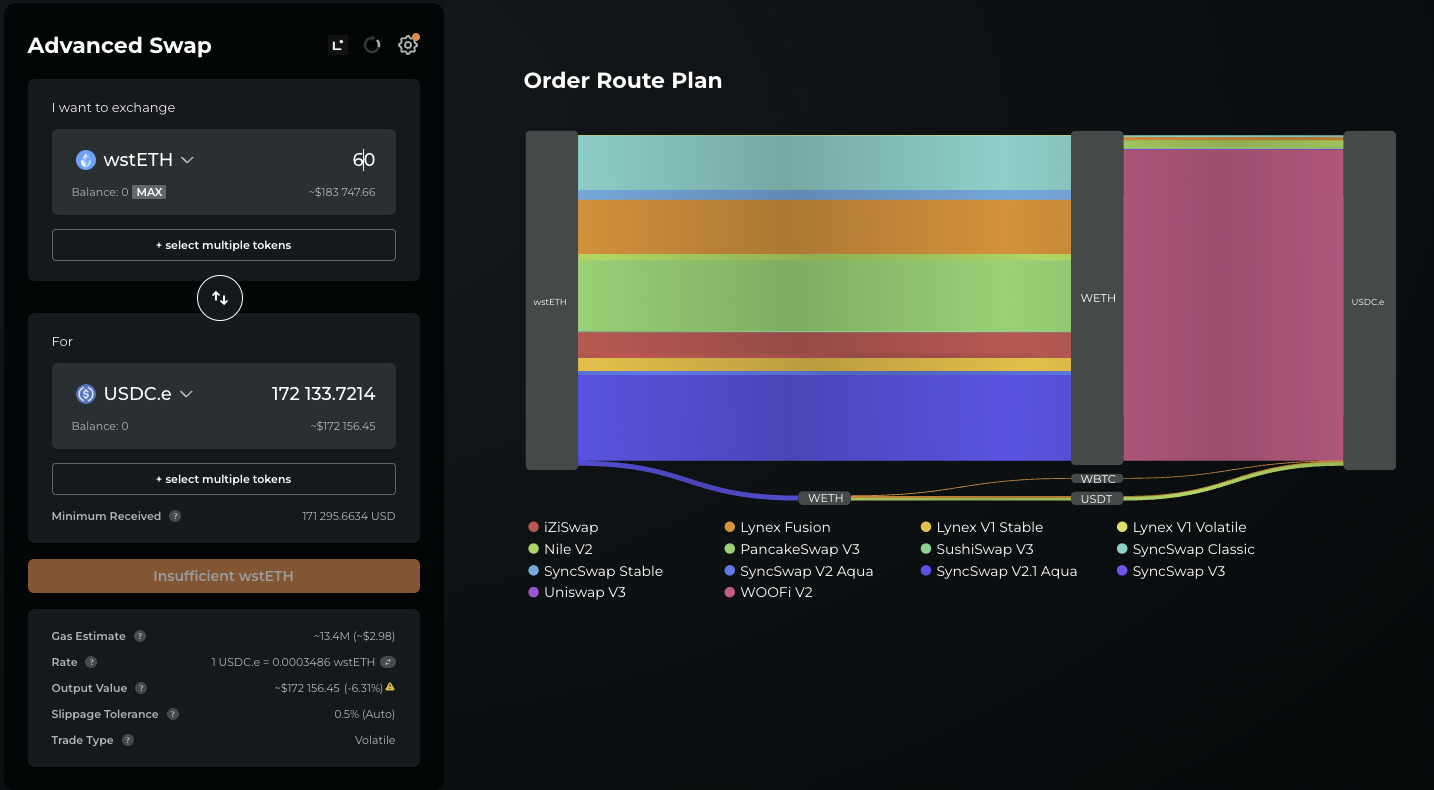Click the minimum received 171 295.6634 USD

(349, 516)
